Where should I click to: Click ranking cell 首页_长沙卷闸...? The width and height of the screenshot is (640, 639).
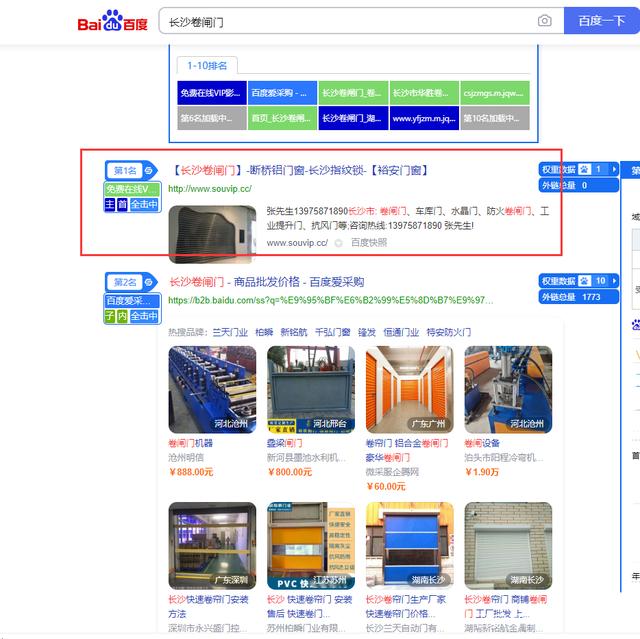(x=282, y=118)
